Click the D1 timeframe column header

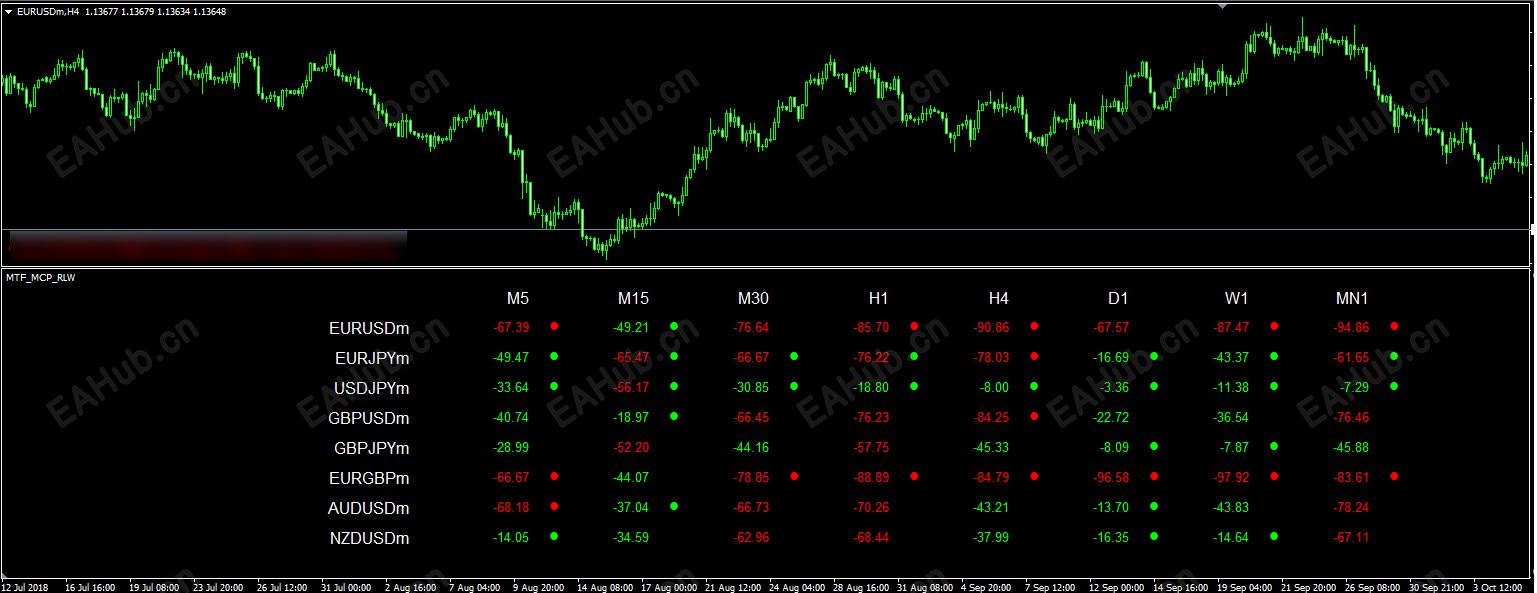click(1118, 298)
